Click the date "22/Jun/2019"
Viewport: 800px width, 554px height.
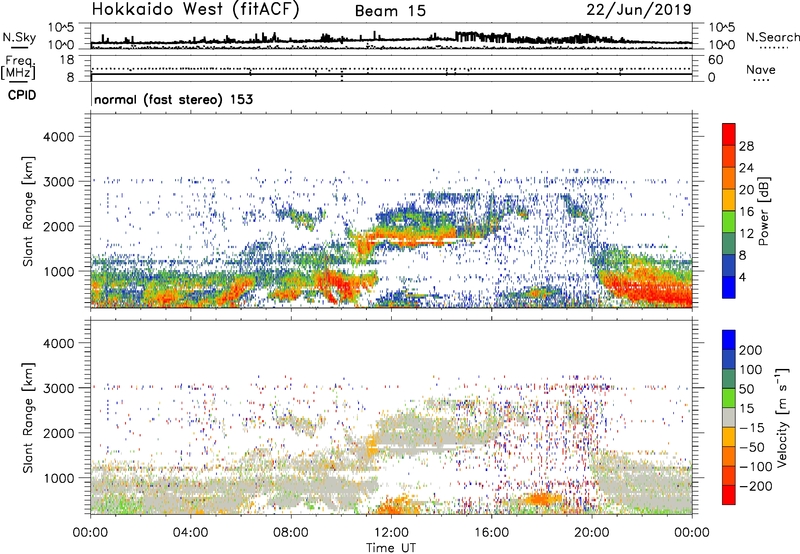(639, 9)
